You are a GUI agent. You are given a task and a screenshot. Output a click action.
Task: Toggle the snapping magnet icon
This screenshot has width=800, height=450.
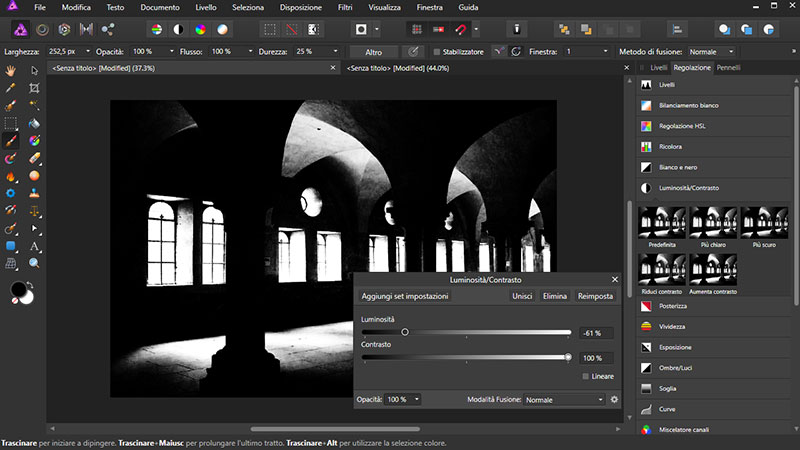461,30
